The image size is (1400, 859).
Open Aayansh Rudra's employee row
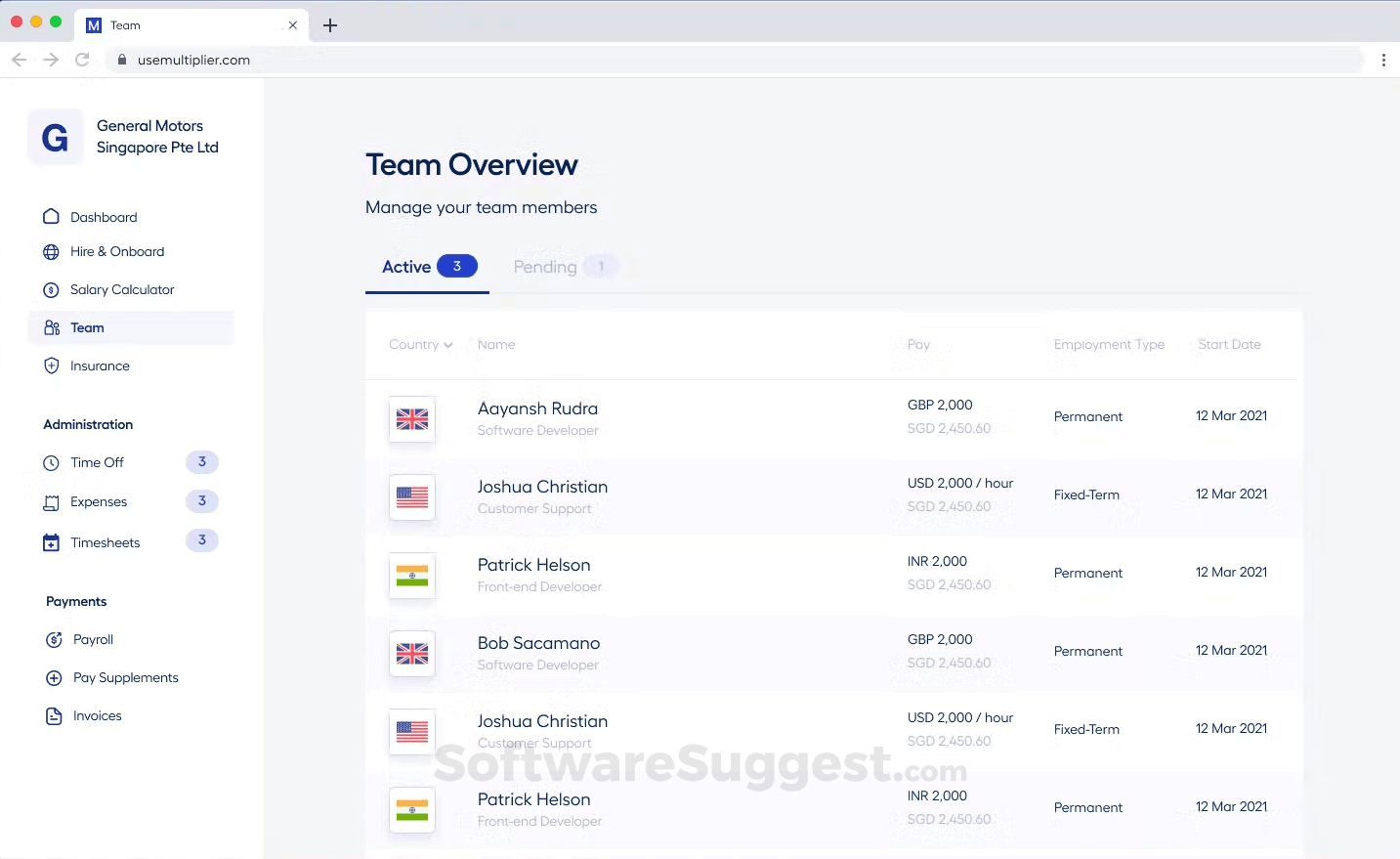833,418
